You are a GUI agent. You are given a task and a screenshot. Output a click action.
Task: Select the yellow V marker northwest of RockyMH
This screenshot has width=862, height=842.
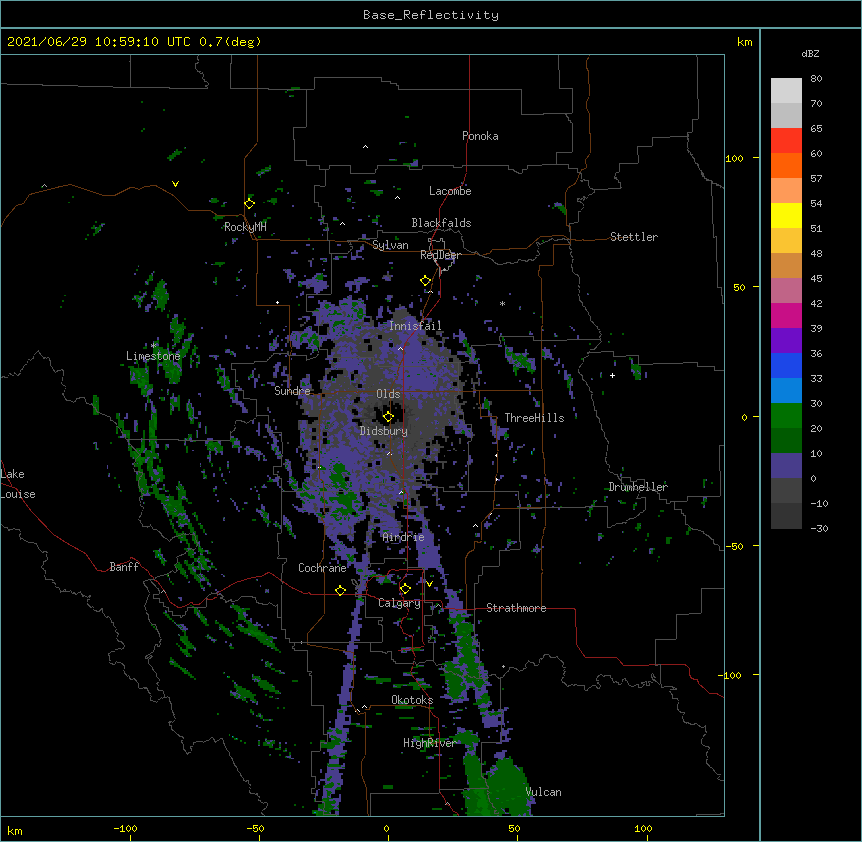pyautogui.click(x=175, y=184)
